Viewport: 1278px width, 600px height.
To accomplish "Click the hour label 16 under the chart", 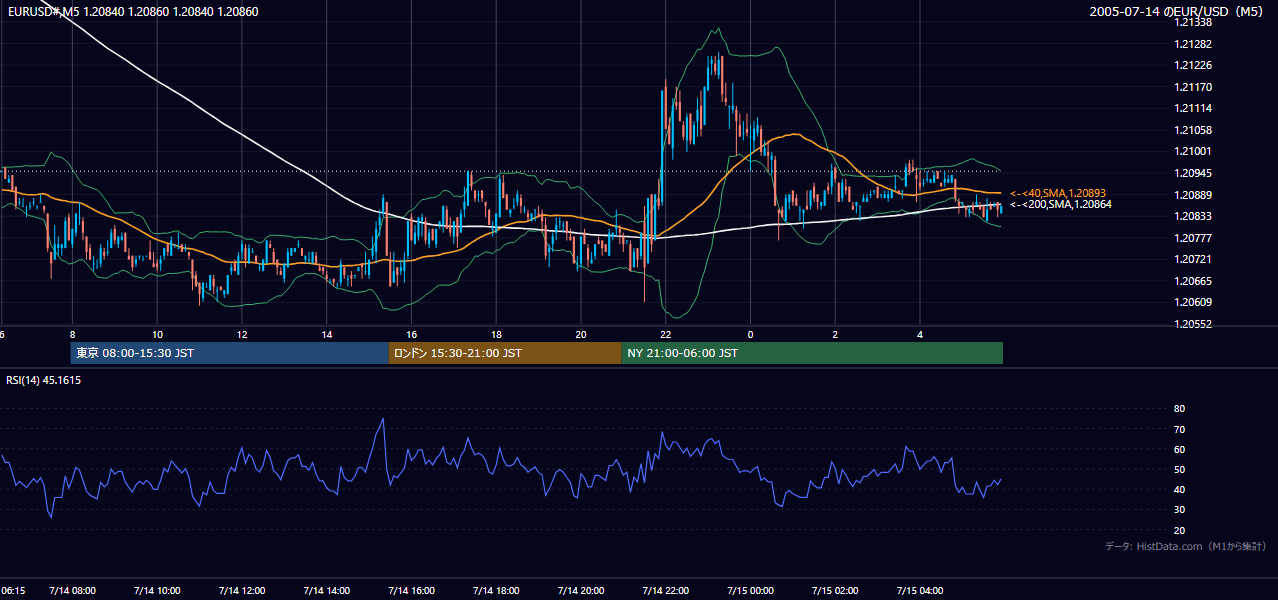I will (x=411, y=335).
